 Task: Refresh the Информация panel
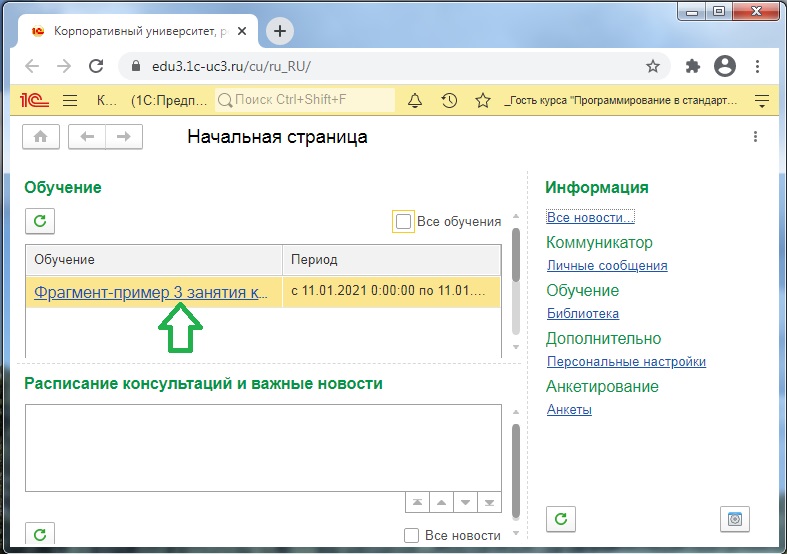560,519
